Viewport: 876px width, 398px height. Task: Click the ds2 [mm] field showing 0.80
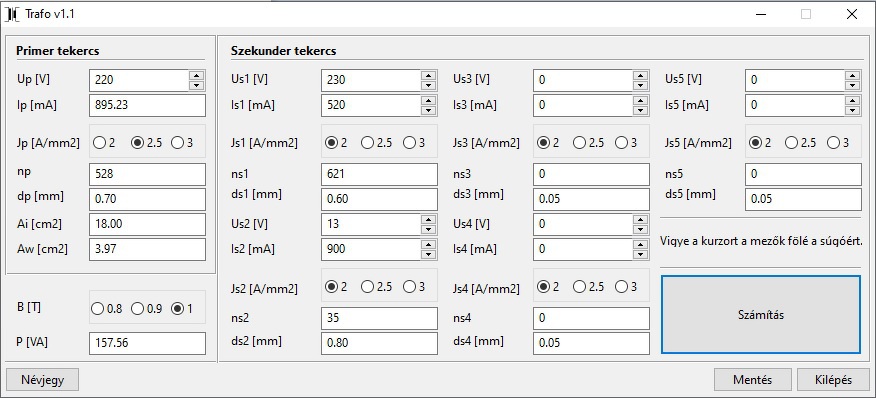tap(379, 343)
